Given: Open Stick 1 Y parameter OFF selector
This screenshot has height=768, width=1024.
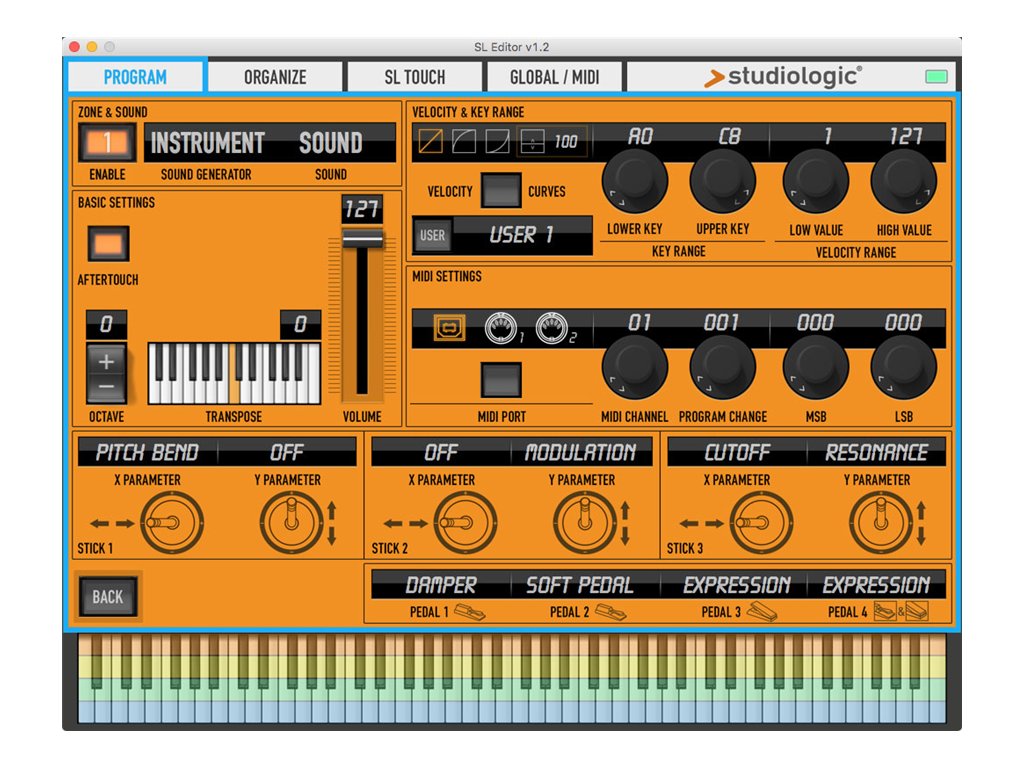Looking at the screenshot, I should coord(287,452).
